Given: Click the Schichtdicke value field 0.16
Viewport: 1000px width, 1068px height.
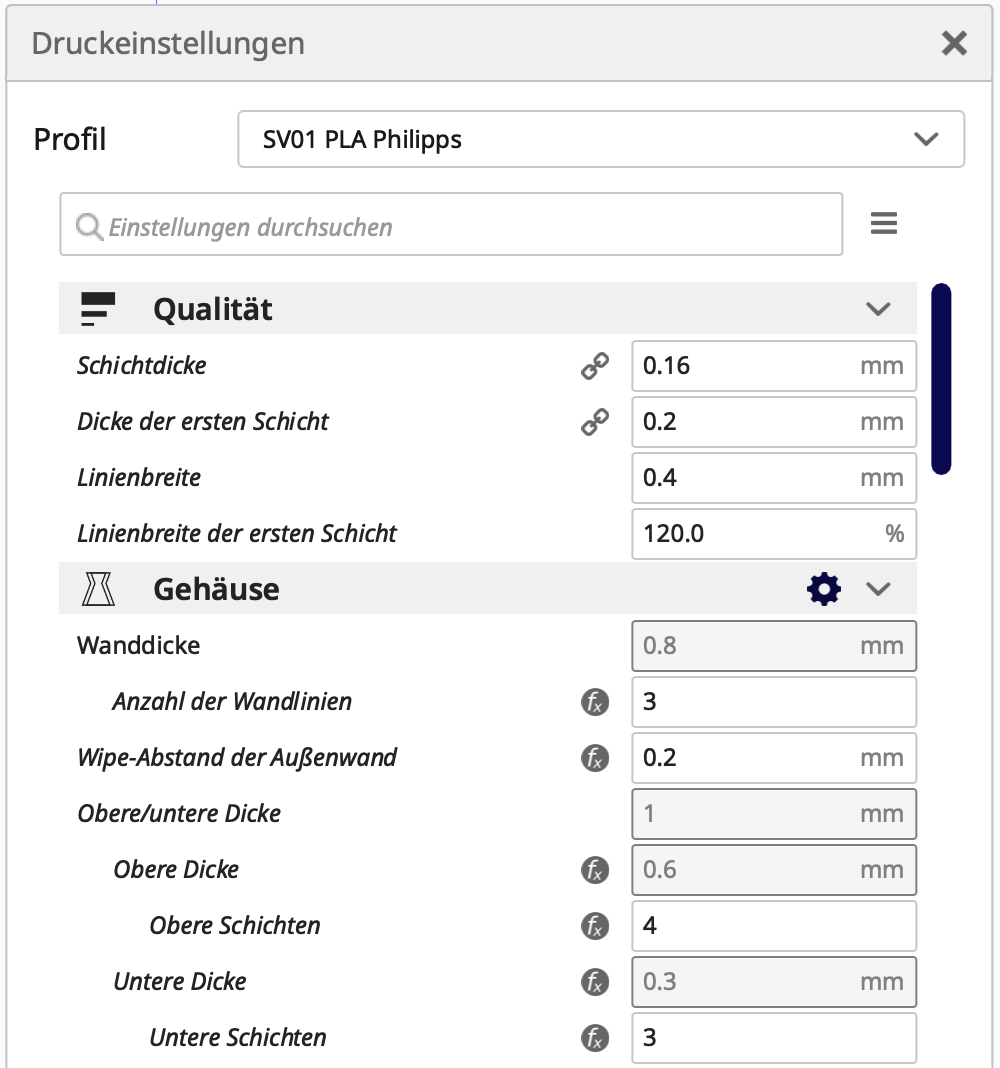Looking at the screenshot, I should click(774, 366).
